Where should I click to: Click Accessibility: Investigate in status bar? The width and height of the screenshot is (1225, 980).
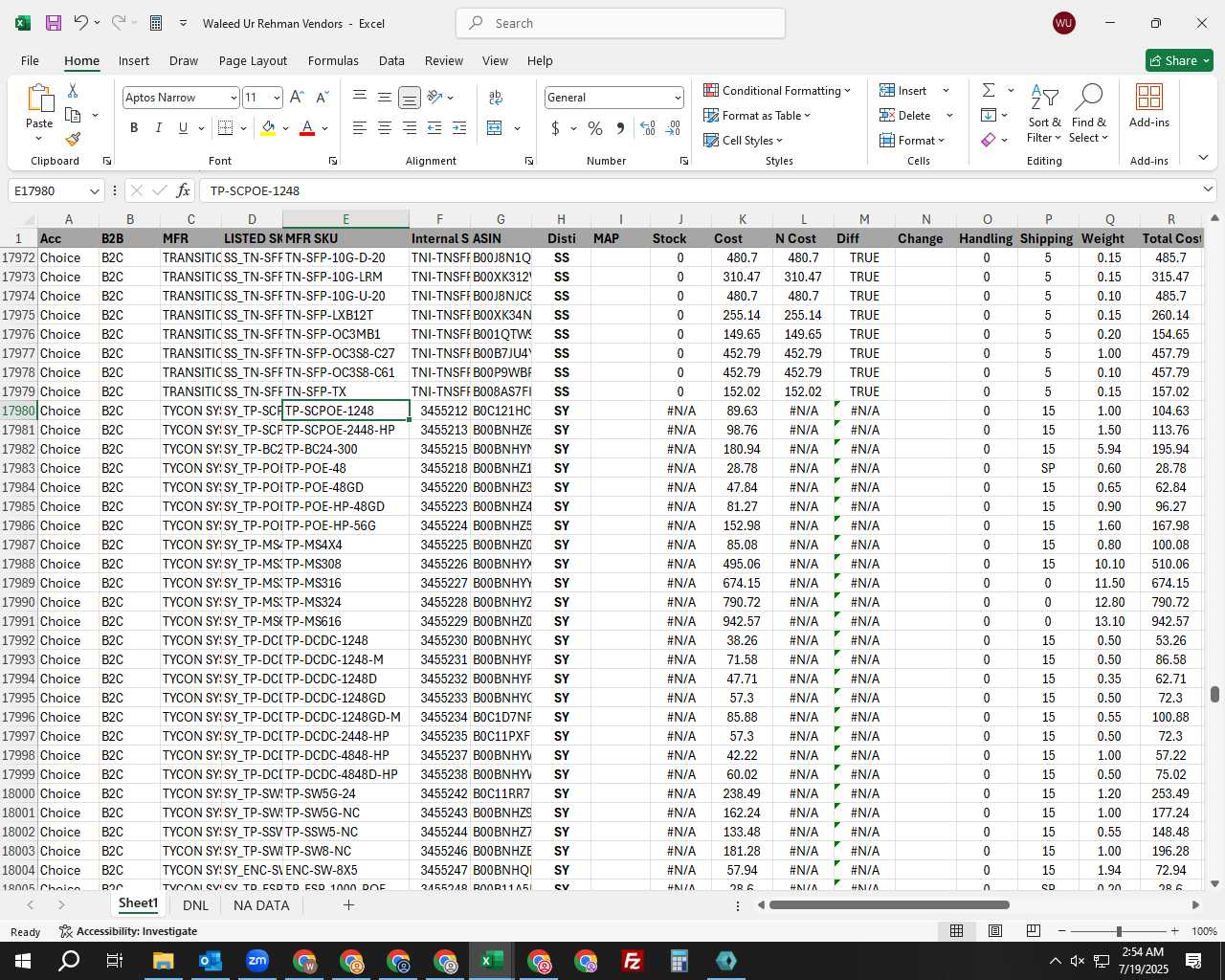click(x=128, y=931)
